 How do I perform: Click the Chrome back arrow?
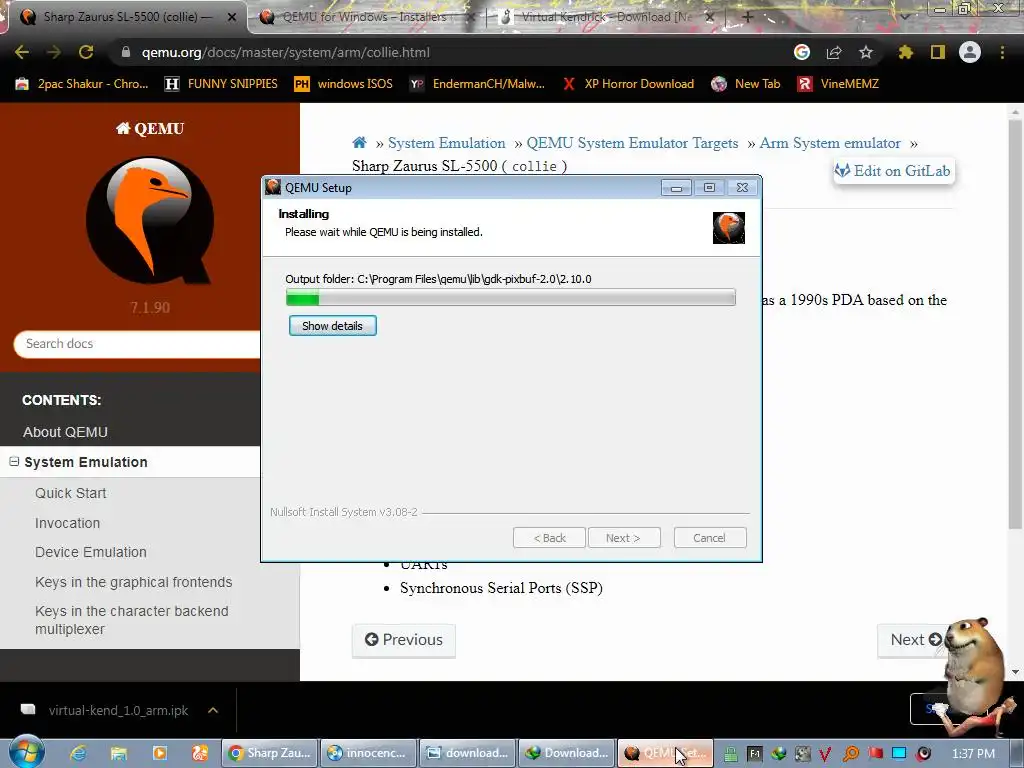[x=22, y=52]
